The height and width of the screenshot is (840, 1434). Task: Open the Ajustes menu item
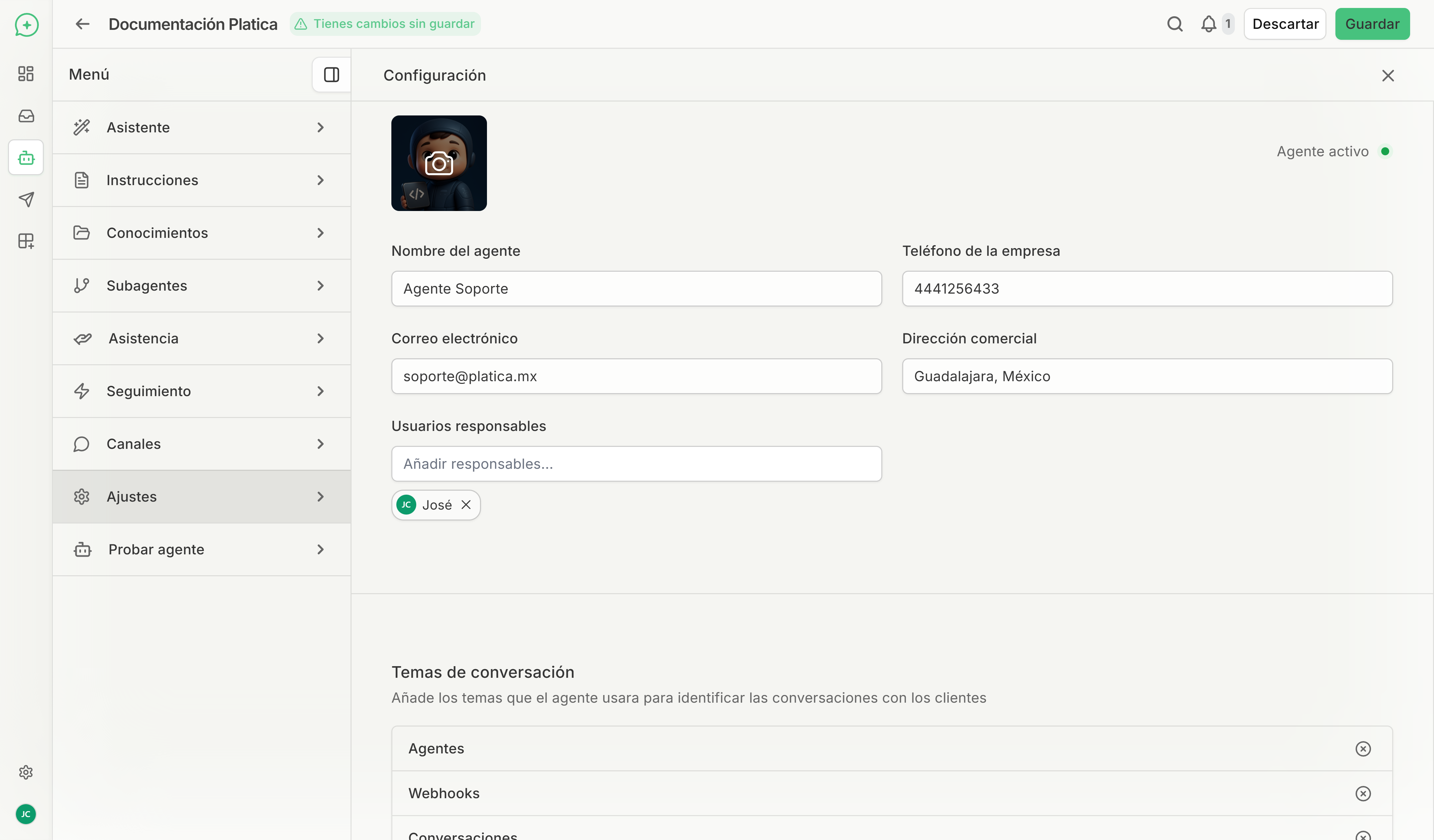tap(202, 496)
